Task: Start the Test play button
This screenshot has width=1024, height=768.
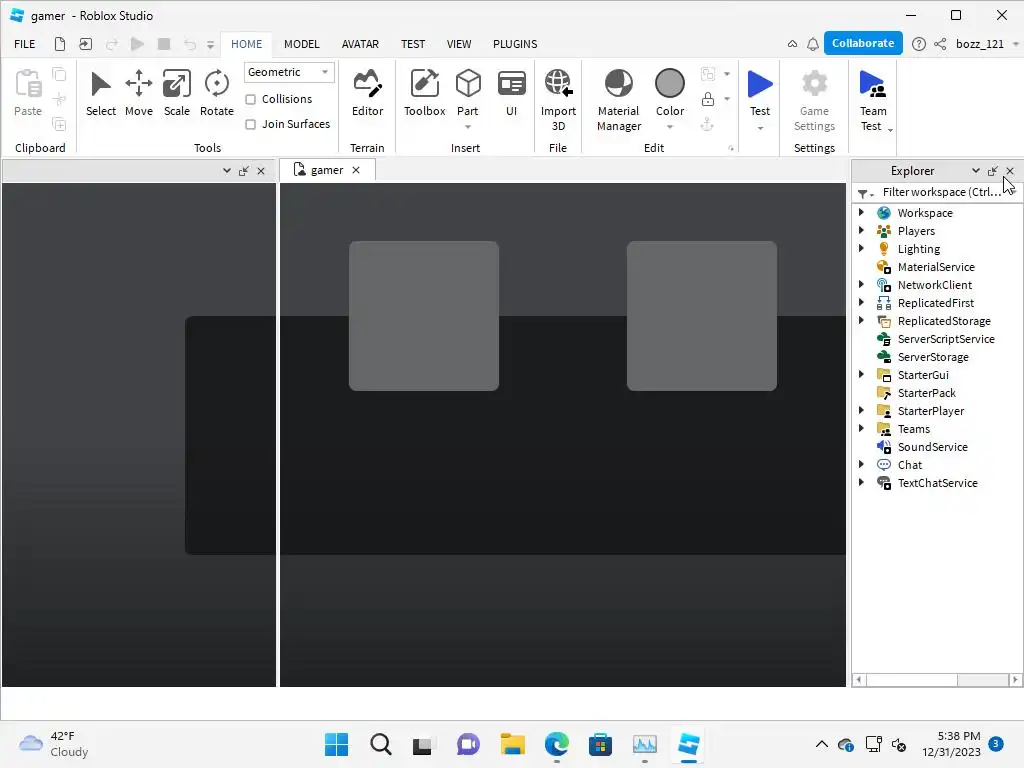Action: click(760, 85)
